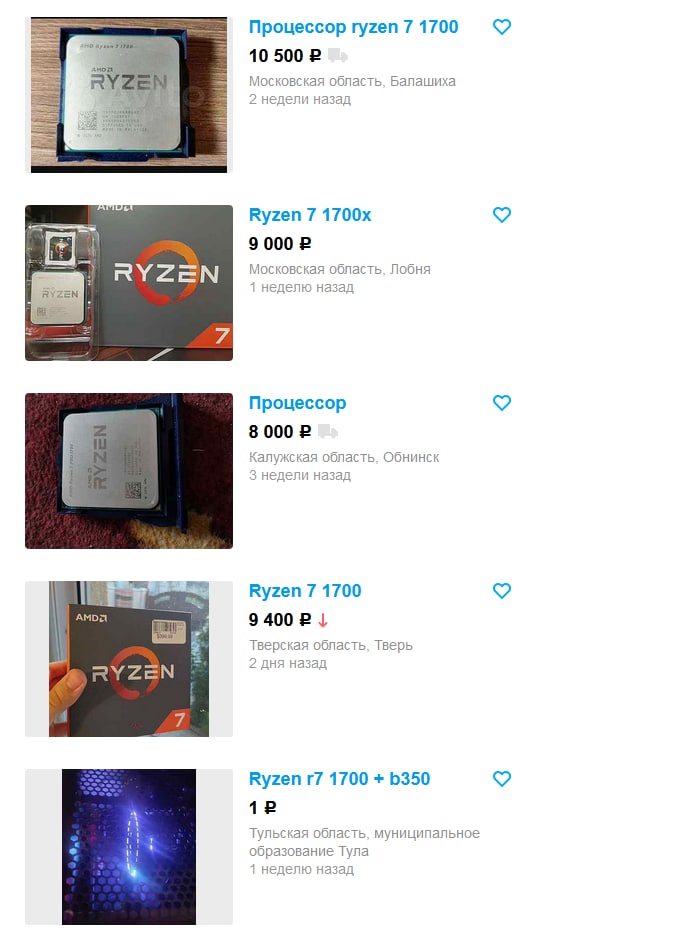The height and width of the screenshot is (943, 676).
Task: Toggle heart on the 8 000 ₽ Процессор listing
Action: (502, 403)
